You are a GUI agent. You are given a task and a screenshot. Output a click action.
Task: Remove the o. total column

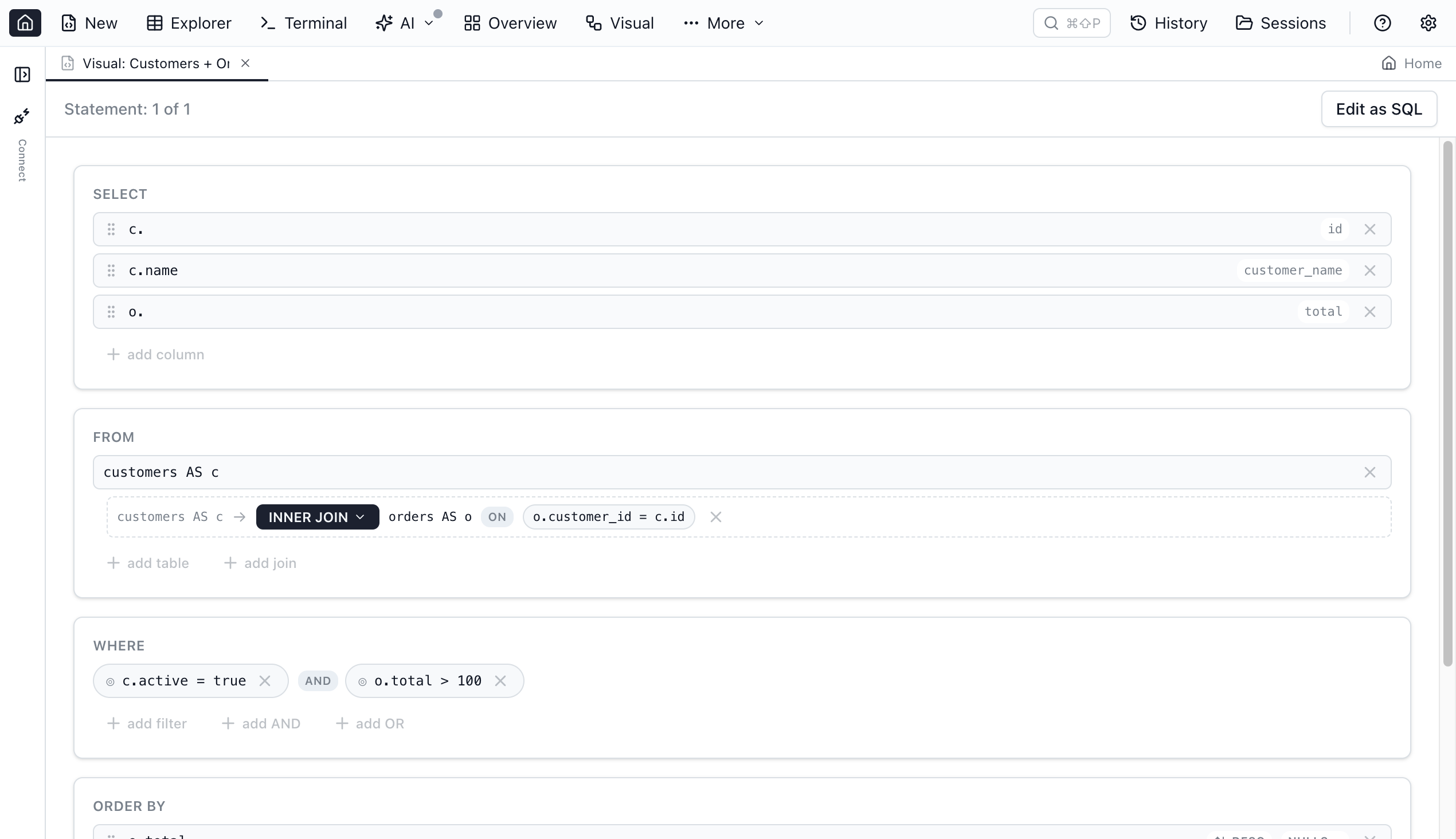[x=1370, y=312]
